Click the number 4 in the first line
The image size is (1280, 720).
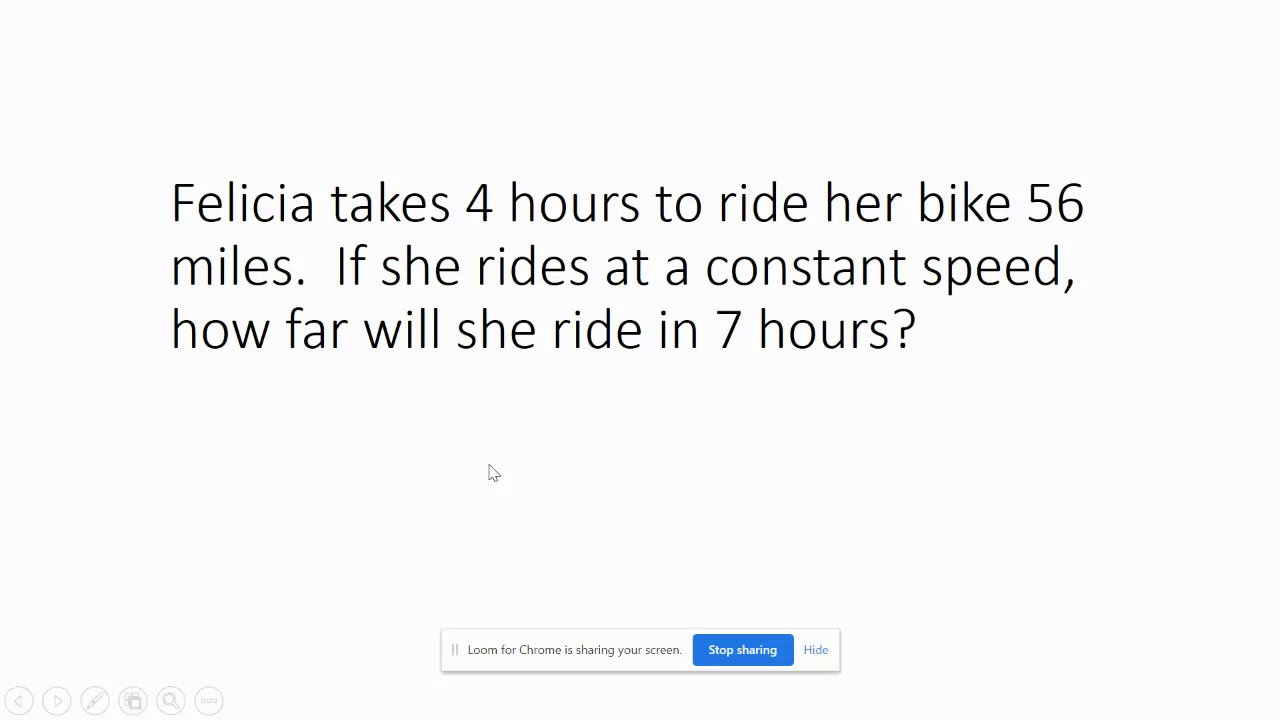[478, 203]
